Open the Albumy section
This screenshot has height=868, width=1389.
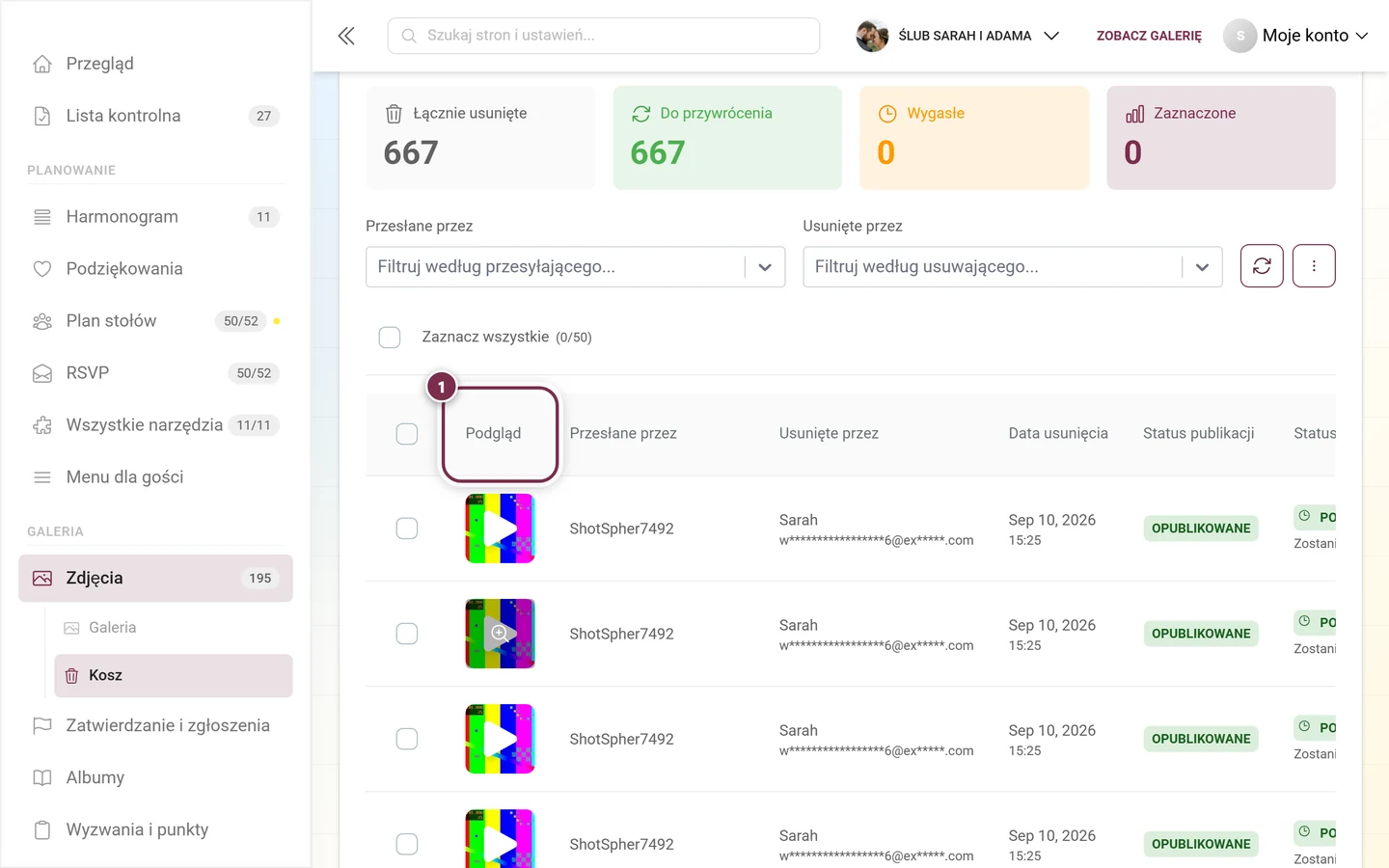point(155,777)
